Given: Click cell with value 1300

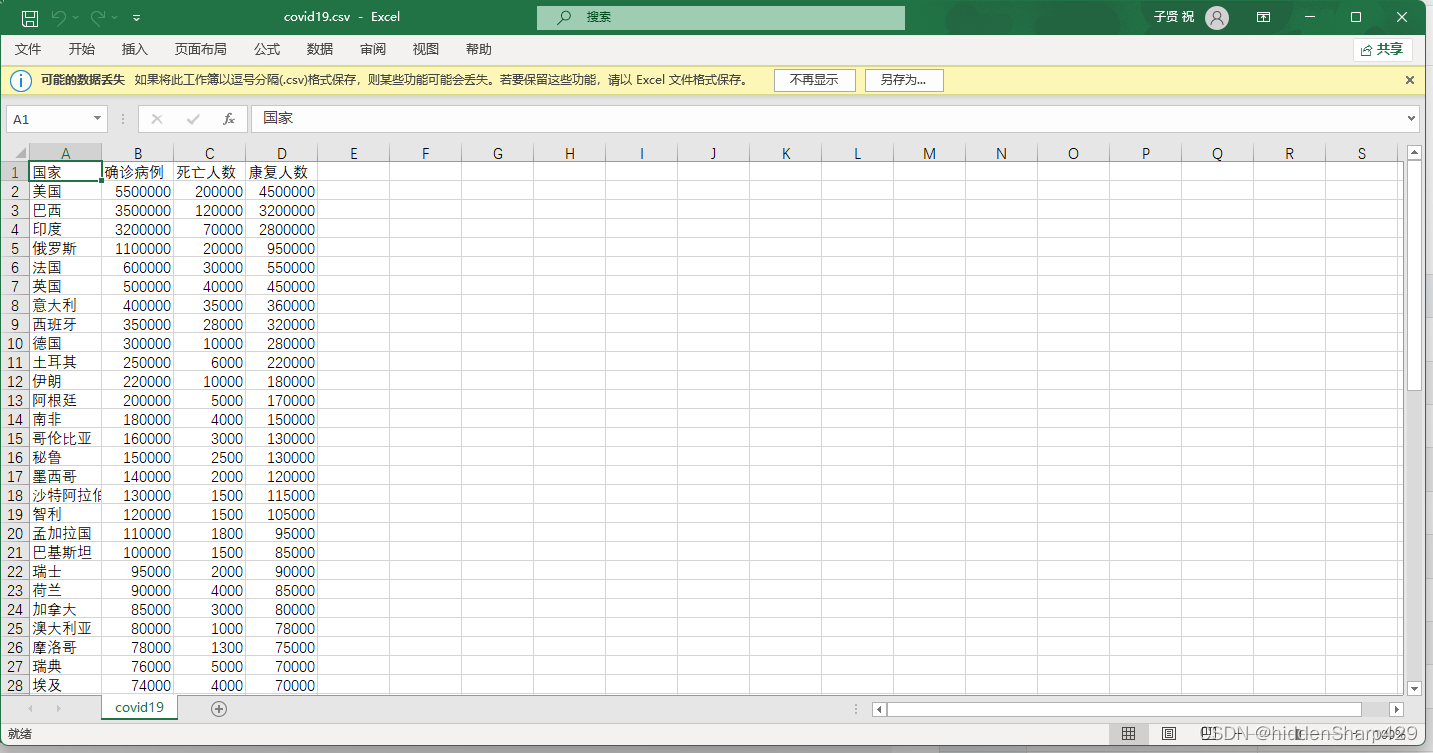Looking at the screenshot, I should (210, 647).
